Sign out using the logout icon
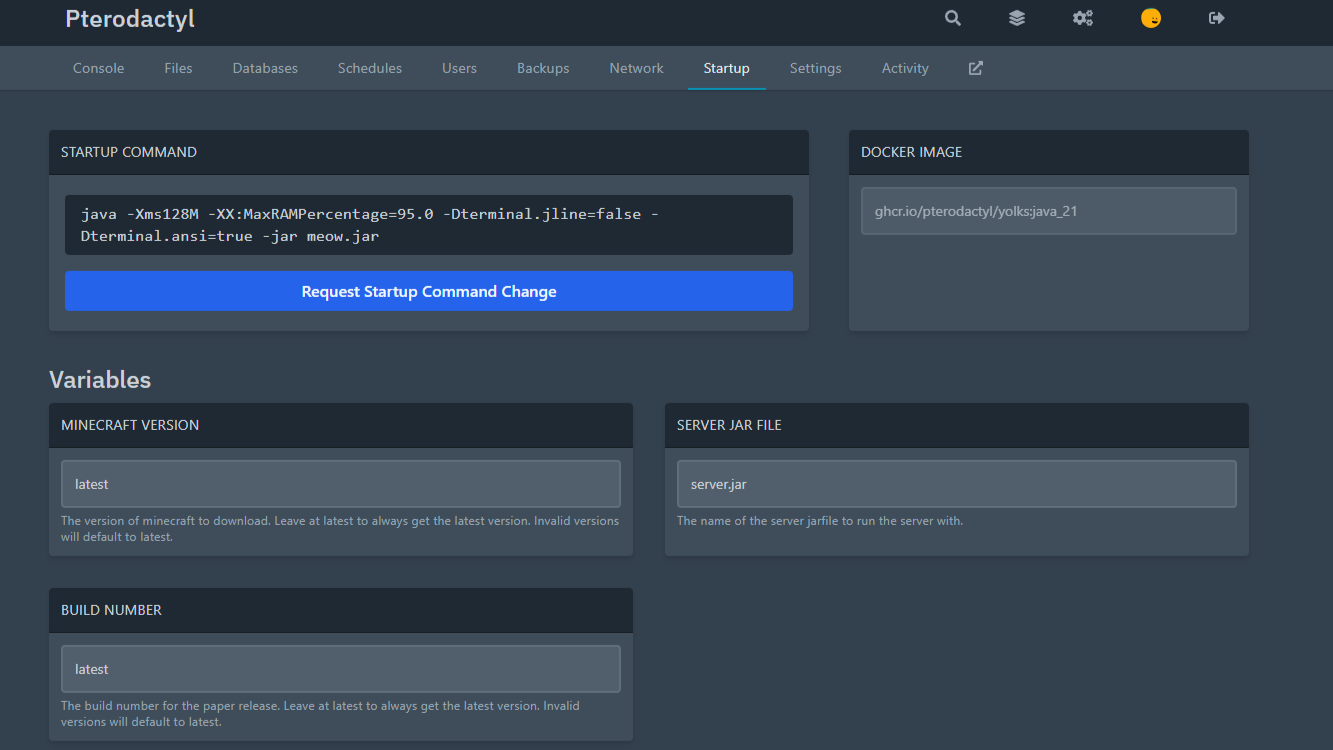The height and width of the screenshot is (750, 1333). 1216,18
